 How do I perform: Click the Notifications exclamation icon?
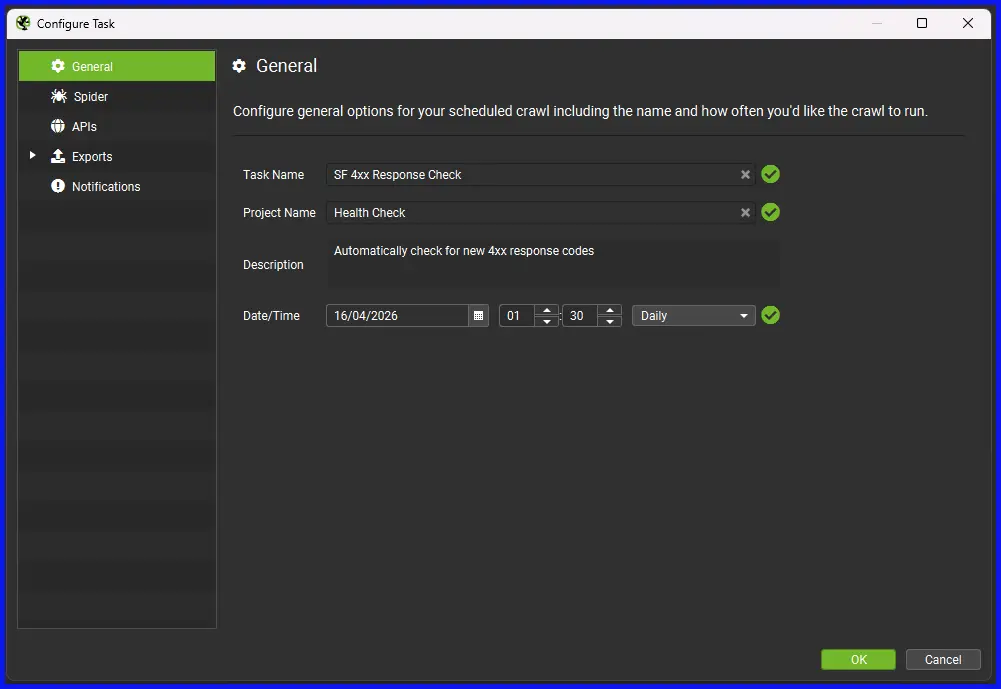[58, 186]
